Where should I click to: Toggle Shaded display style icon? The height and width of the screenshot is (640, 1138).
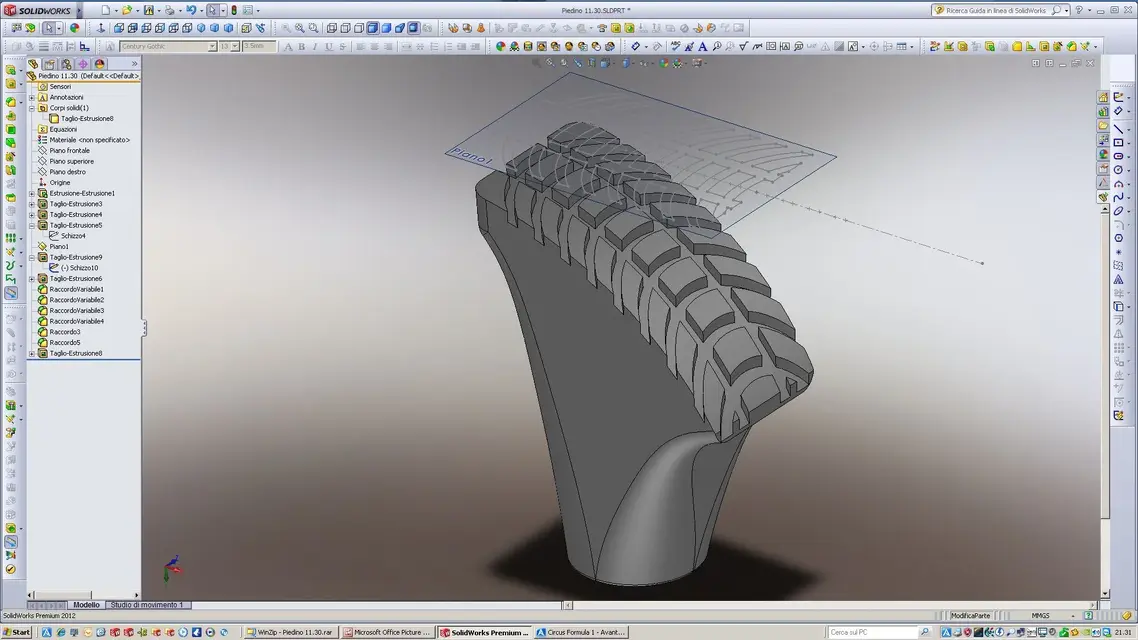click(386, 28)
